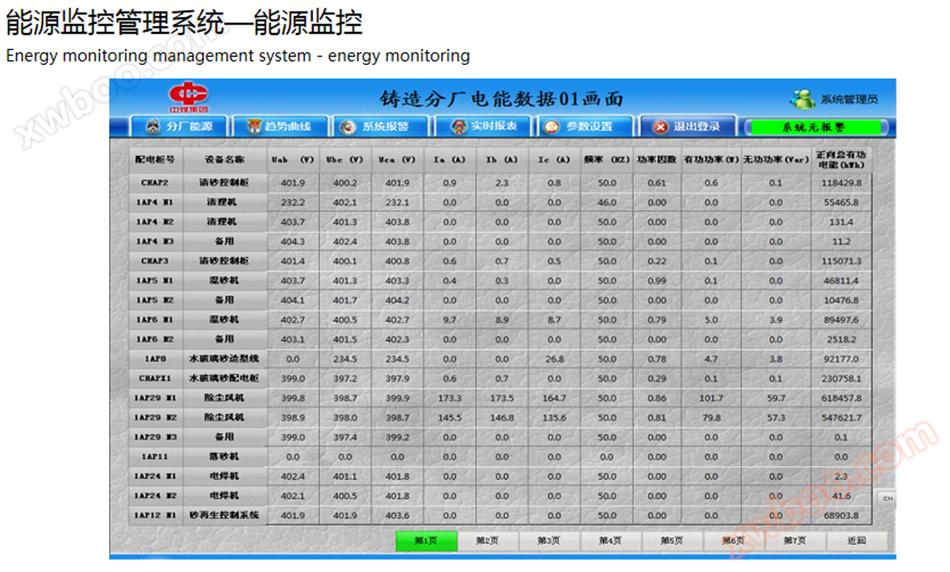Click the 功率因数 column header
Screen dimensions: 950x572
coord(657,159)
